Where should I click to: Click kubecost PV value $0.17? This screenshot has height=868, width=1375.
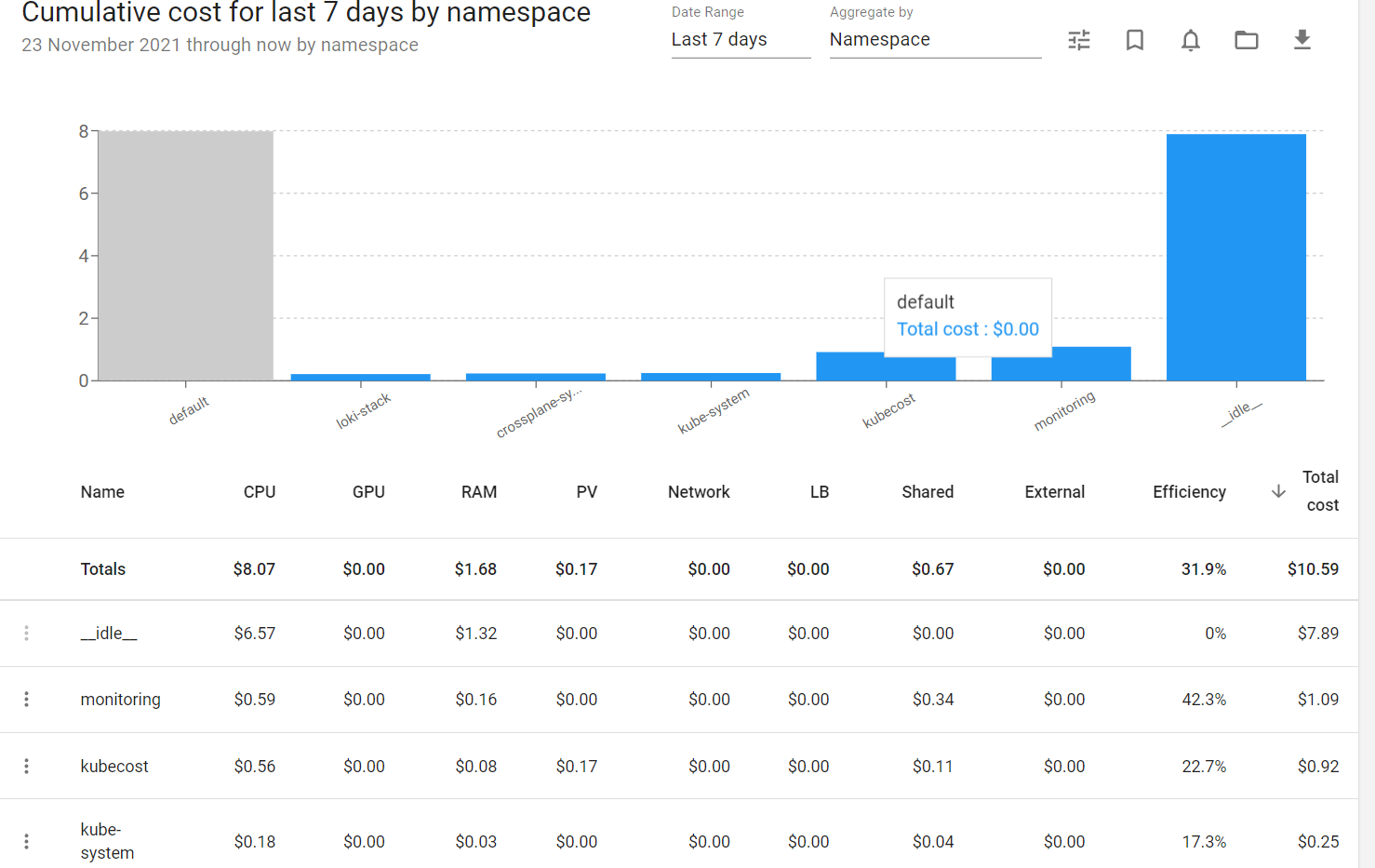coord(577,767)
